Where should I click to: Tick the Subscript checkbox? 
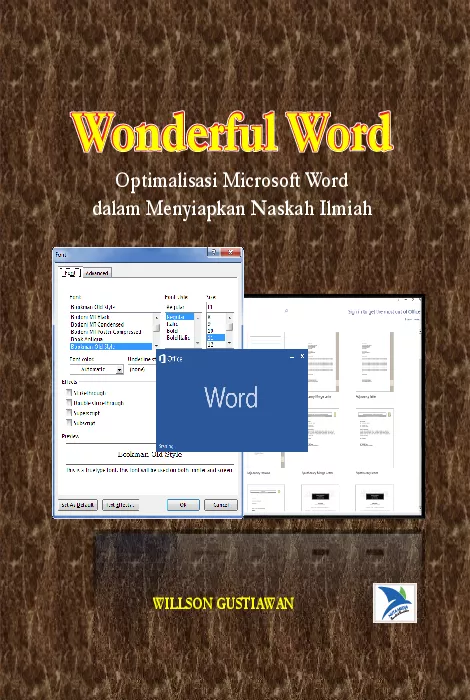(69, 422)
